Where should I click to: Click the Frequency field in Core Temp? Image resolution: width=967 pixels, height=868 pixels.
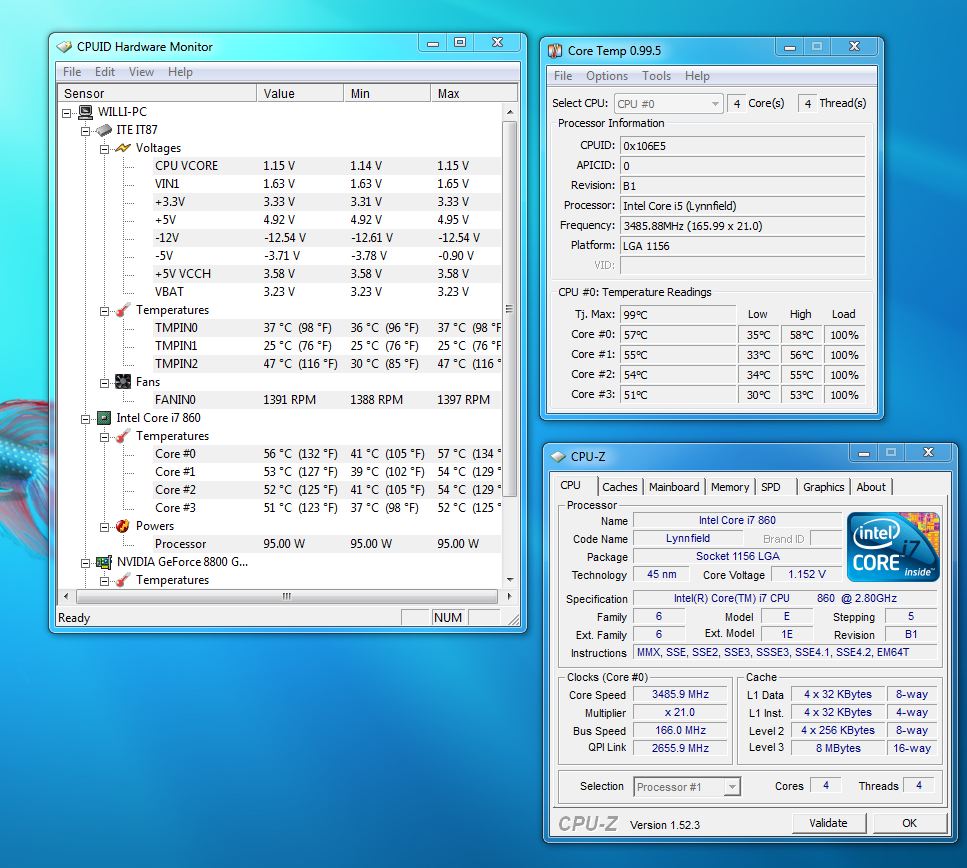pos(742,226)
